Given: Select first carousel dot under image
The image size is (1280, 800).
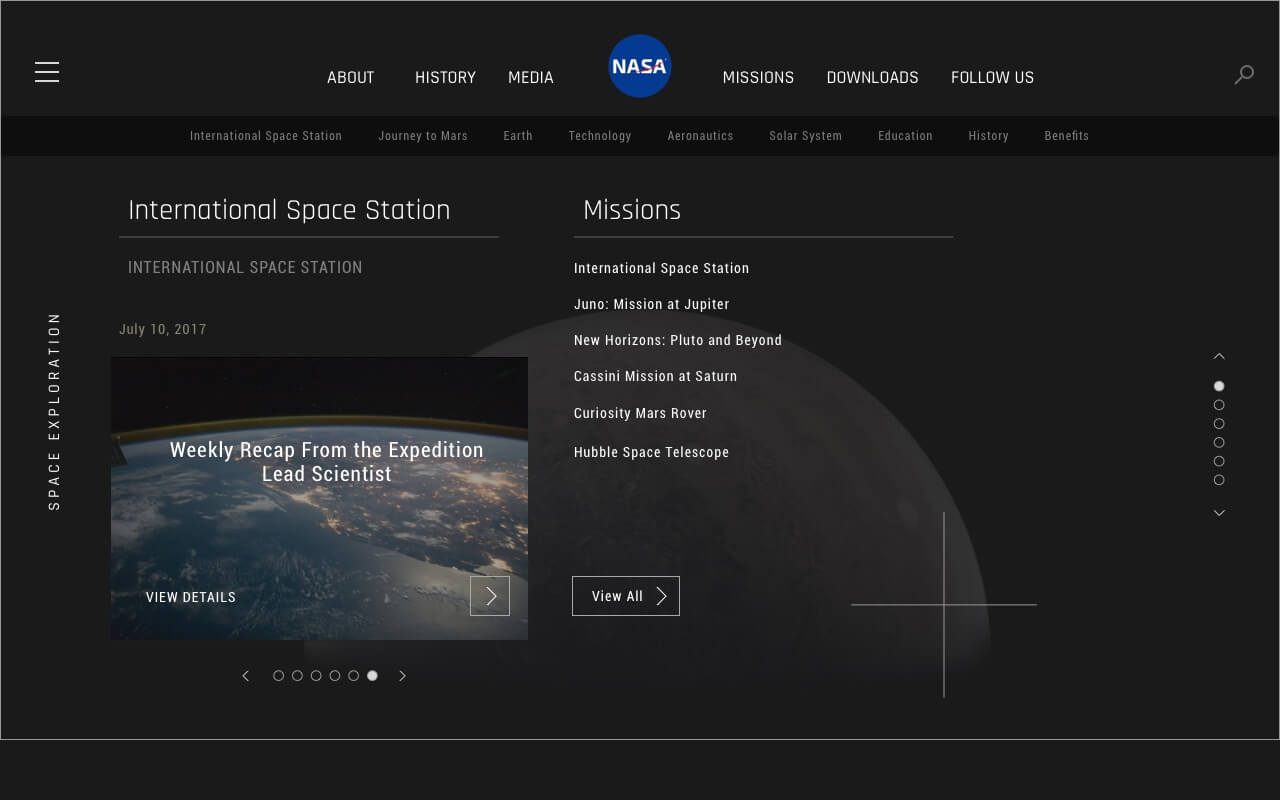Looking at the screenshot, I should 279,676.
